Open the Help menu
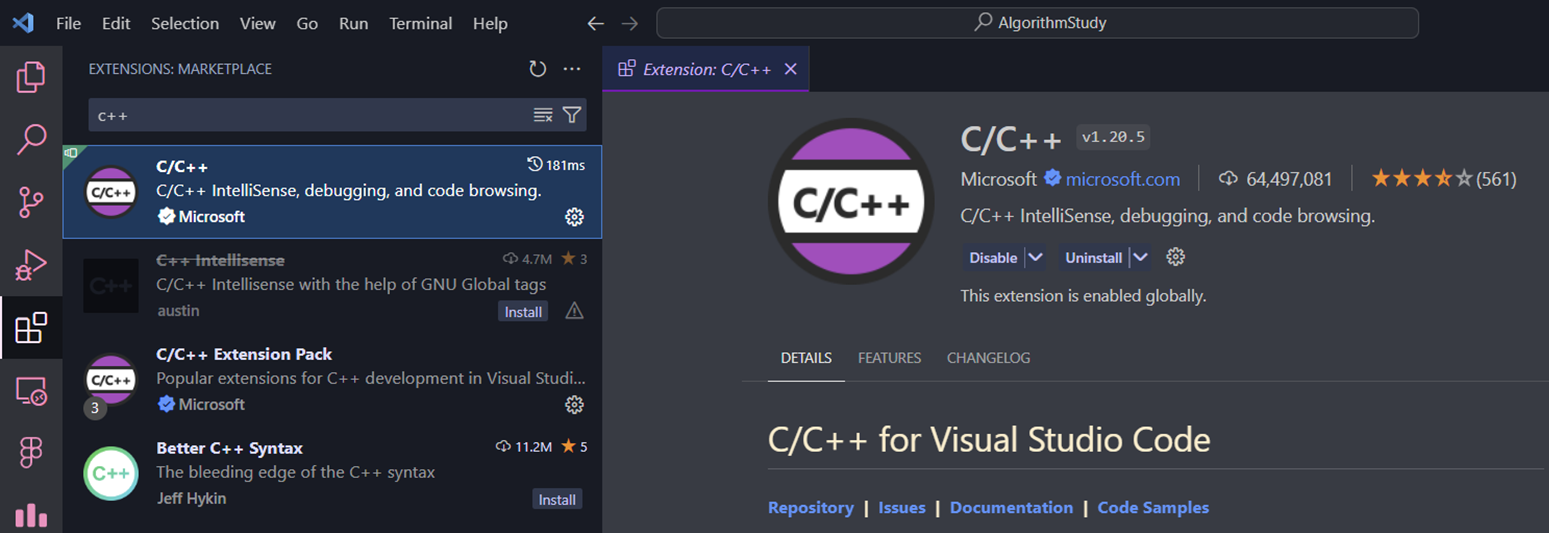The width and height of the screenshot is (1549, 533). [490, 23]
